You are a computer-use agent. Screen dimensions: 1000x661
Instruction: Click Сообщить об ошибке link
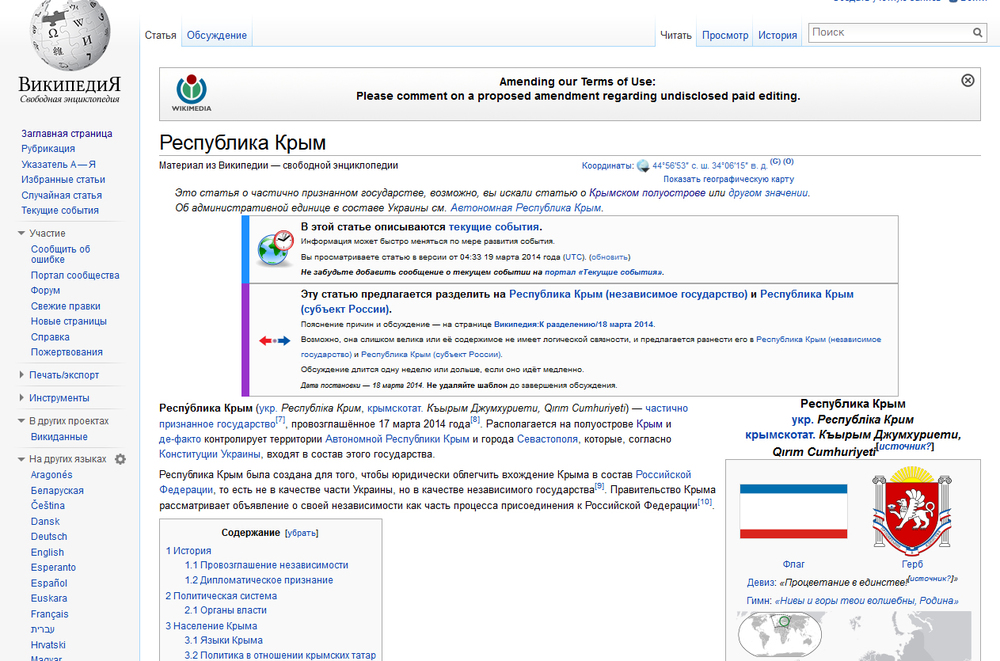point(61,255)
